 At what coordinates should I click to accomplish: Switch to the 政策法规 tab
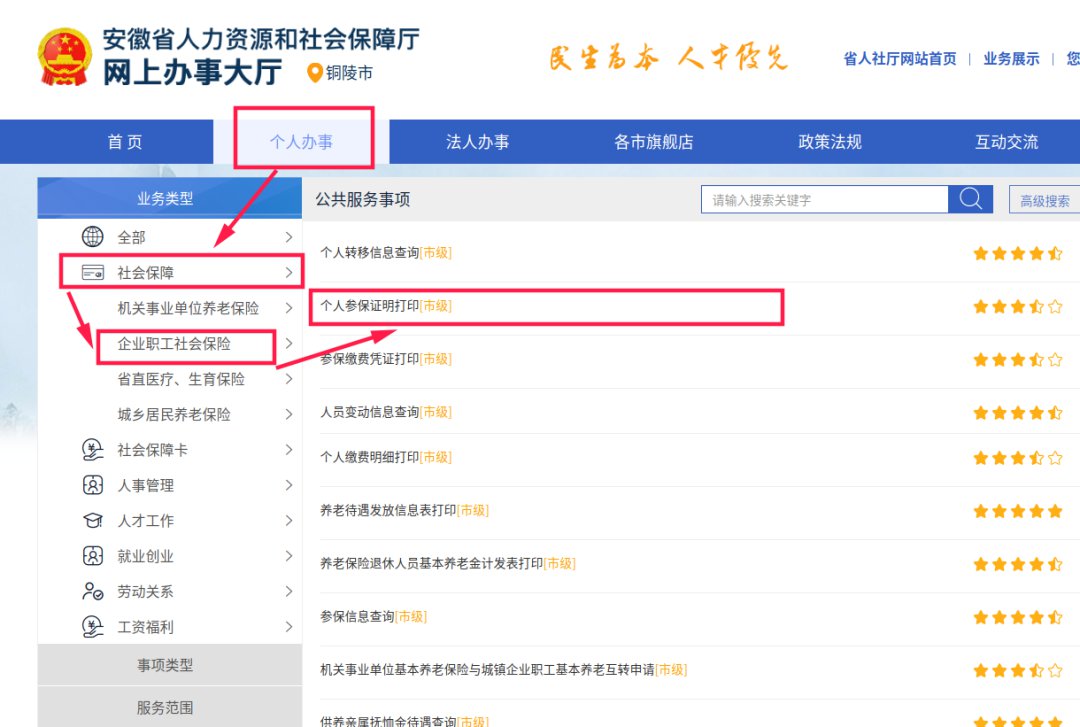(x=829, y=142)
